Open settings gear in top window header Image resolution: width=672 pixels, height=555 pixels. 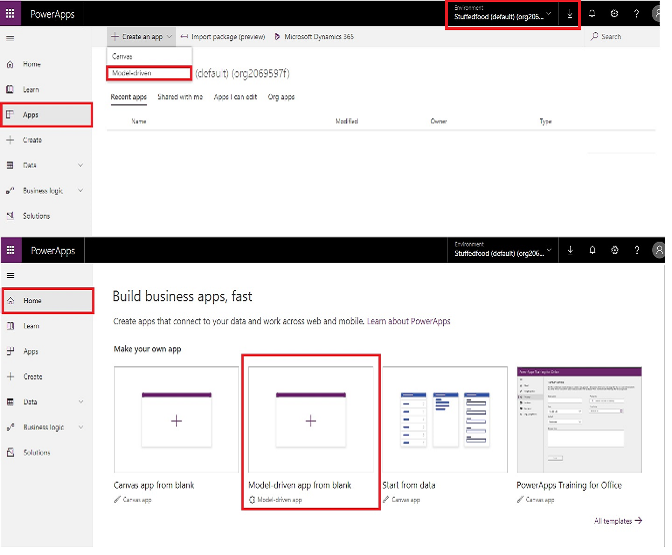(614, 14)
